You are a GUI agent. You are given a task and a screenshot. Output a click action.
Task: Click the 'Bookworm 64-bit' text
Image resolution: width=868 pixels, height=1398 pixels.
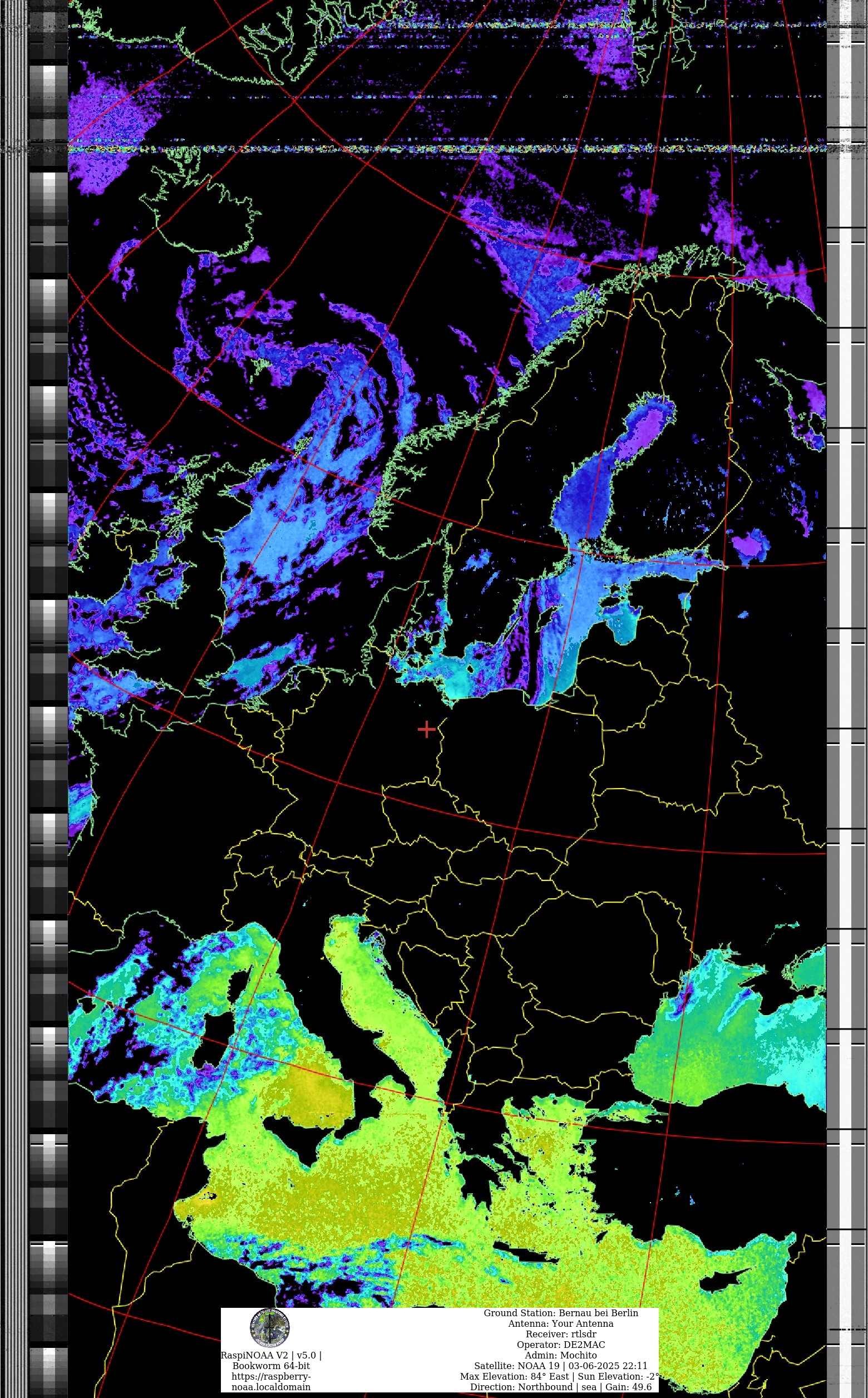[x=271, y=1366]
